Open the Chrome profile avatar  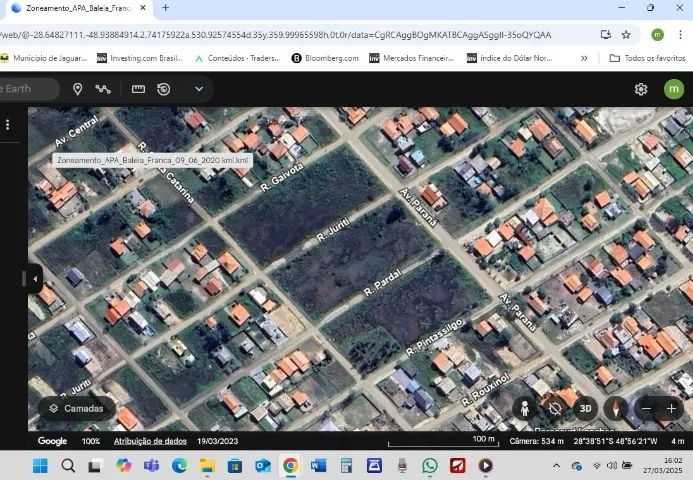click(657, 34)
